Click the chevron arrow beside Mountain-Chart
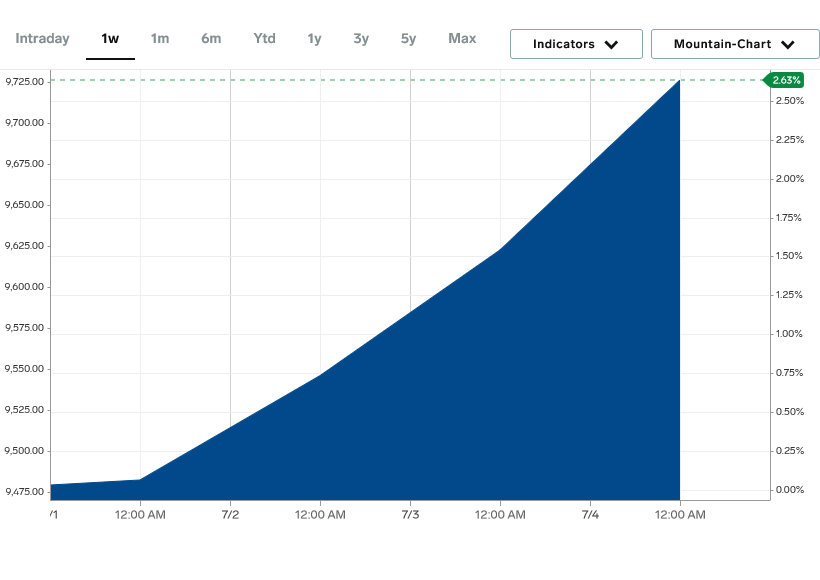Image resolution: width=820 pixels, height=580 pixels. 787,45
